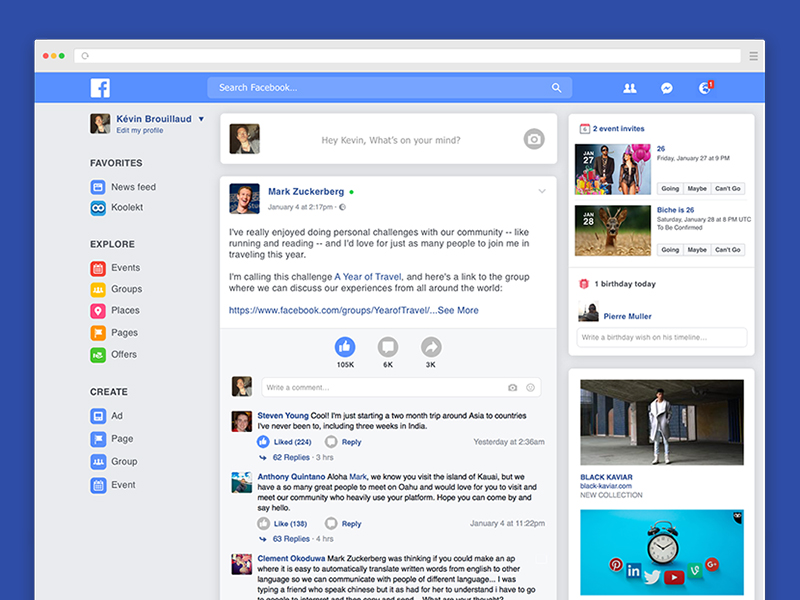Image resolution: width=800 pixels, height=600 pixels.
Task: Click Page icon under Create
Action: [98, 439]
